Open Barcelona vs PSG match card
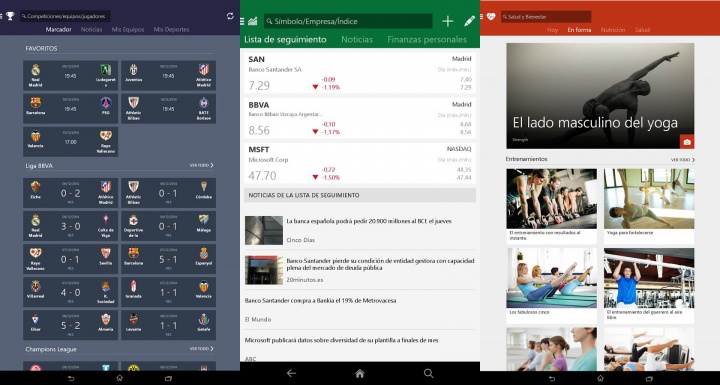The height and width of the screenshot is (385, 720). [x=70, y=109]
